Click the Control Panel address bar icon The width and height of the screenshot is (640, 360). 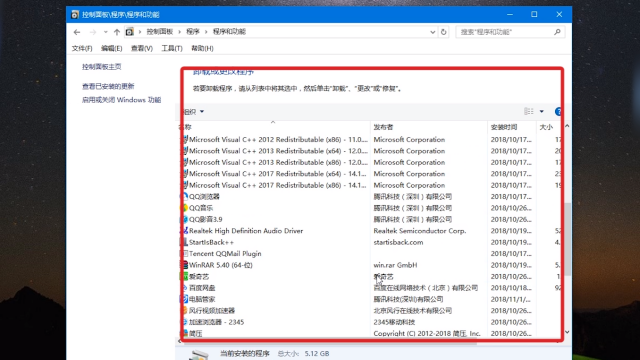129,31
